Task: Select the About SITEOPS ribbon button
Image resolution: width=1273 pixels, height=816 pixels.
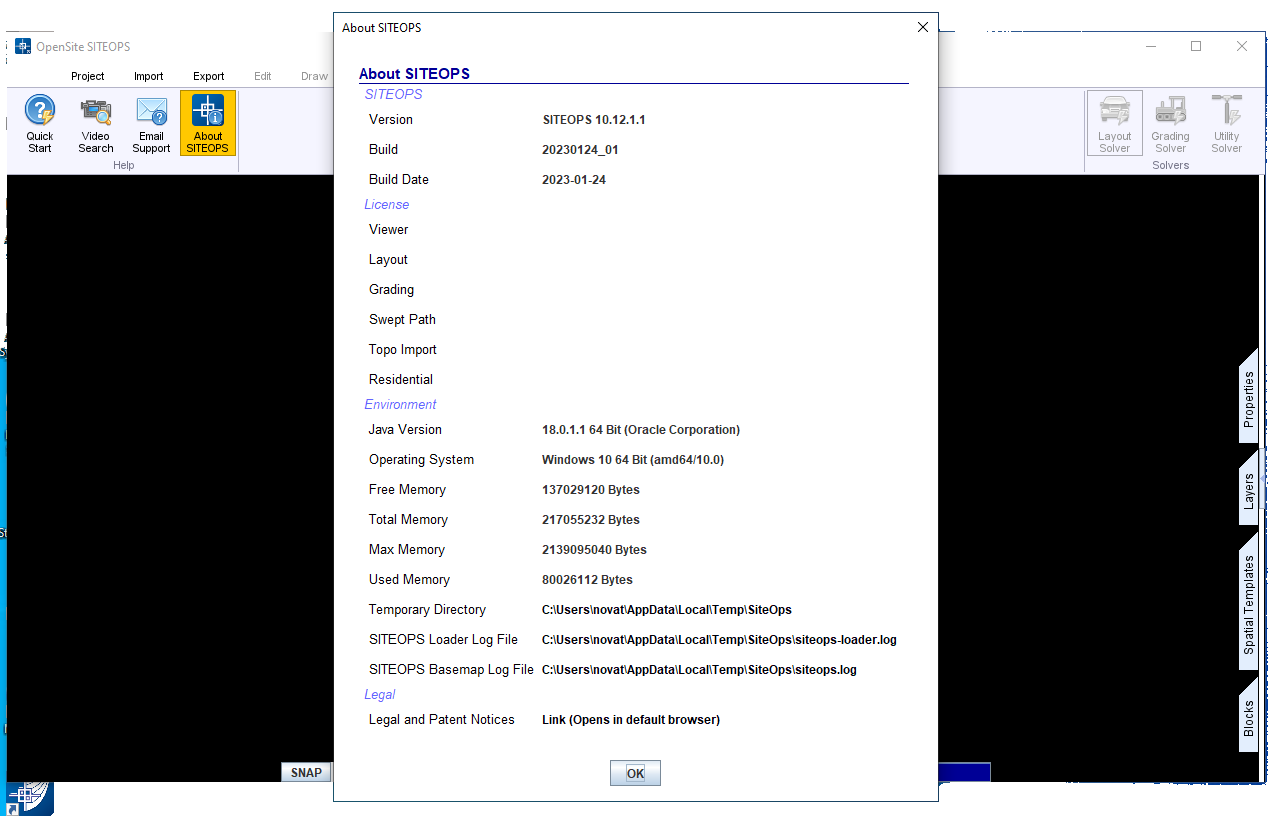Action: point(208,124)
